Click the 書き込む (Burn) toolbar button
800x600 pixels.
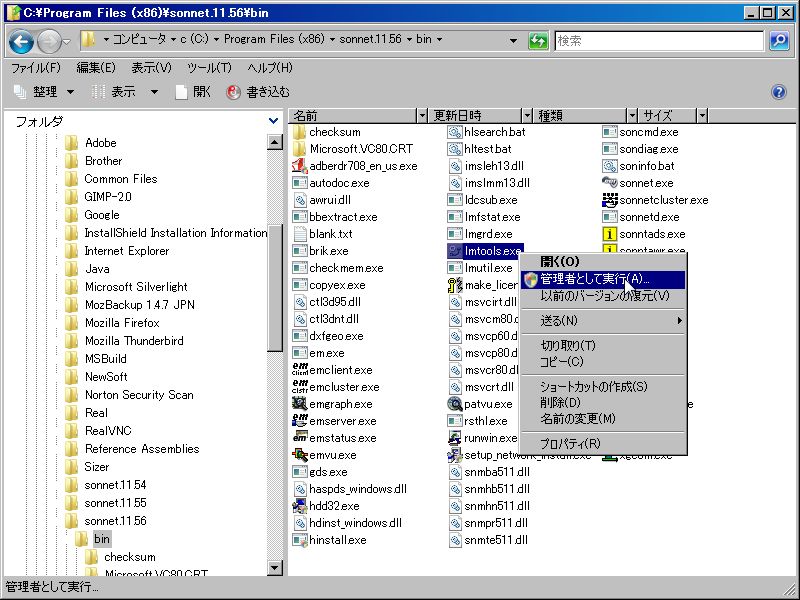[258, 92]
